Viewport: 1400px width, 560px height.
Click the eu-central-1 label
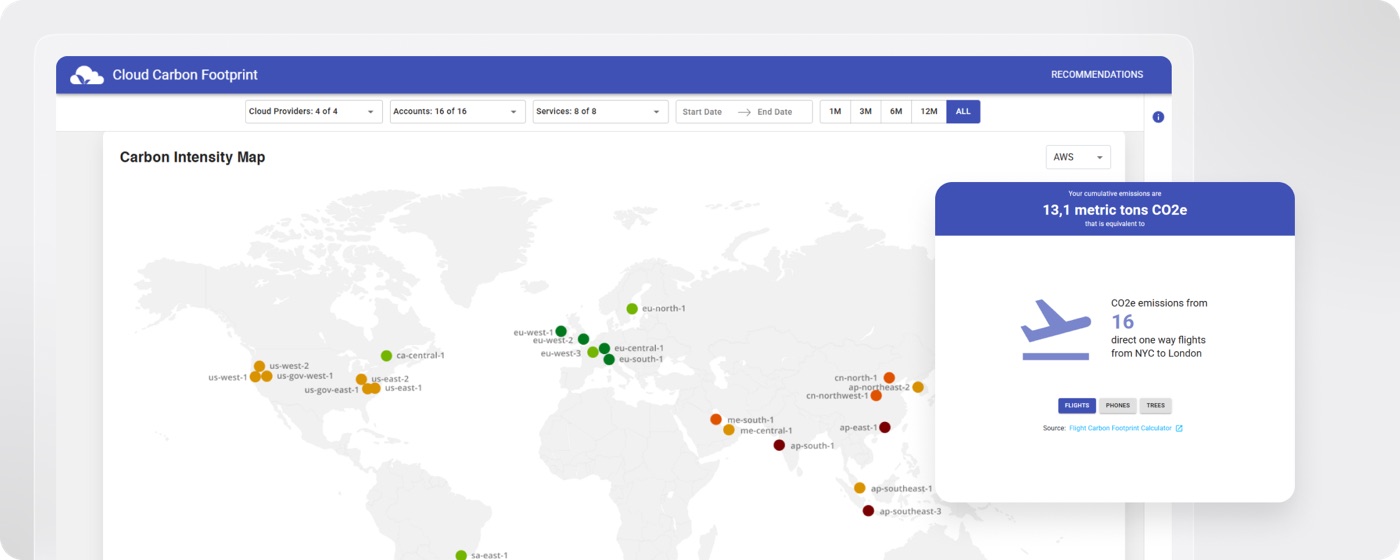coord(638,348)
